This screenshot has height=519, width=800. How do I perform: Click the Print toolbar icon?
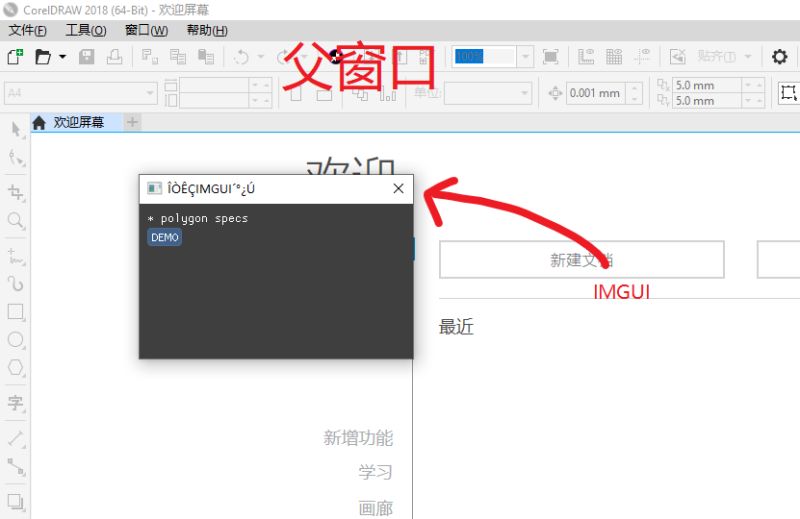click(114, 57)
